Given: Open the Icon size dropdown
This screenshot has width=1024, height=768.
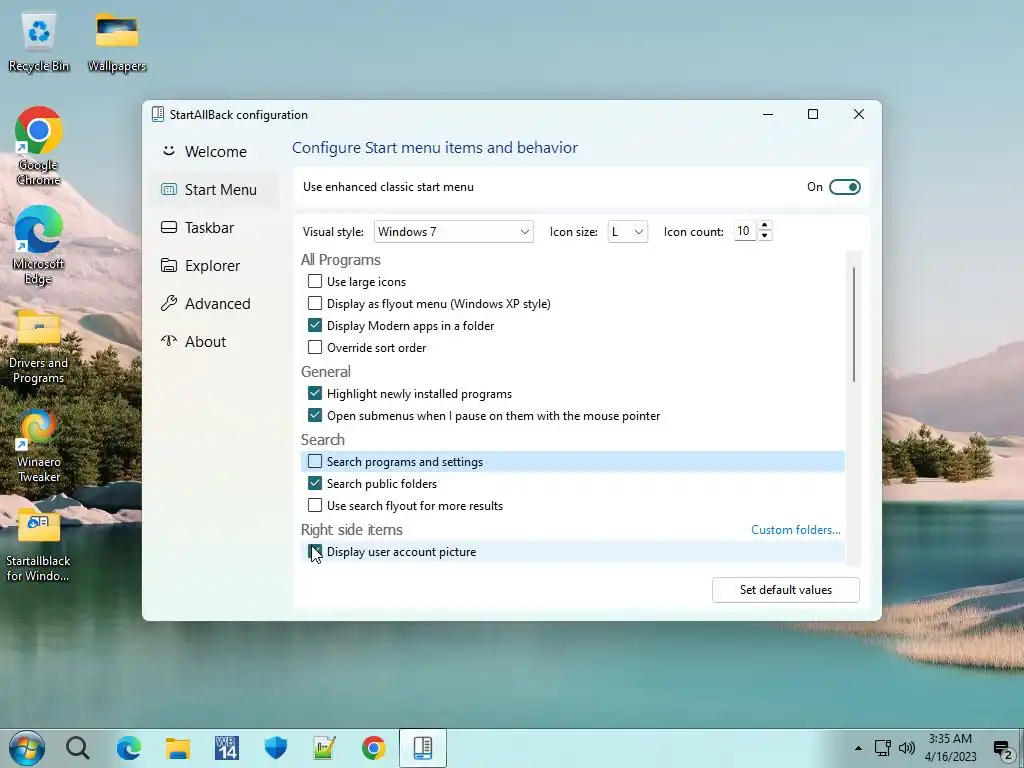Looking at the screenshot, I should pyautogui.click(x=628, y=231).
